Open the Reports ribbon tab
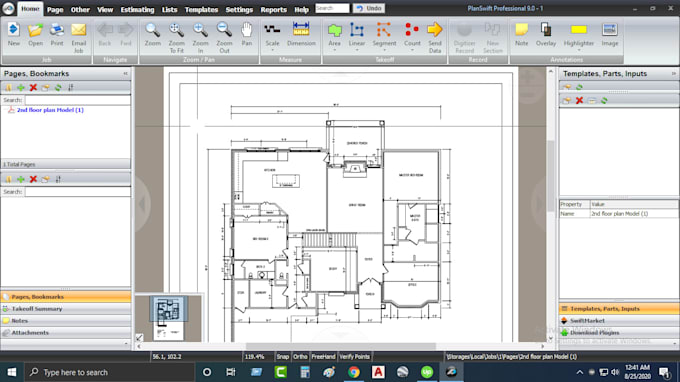680x382 pixels. tap(273, 9)
